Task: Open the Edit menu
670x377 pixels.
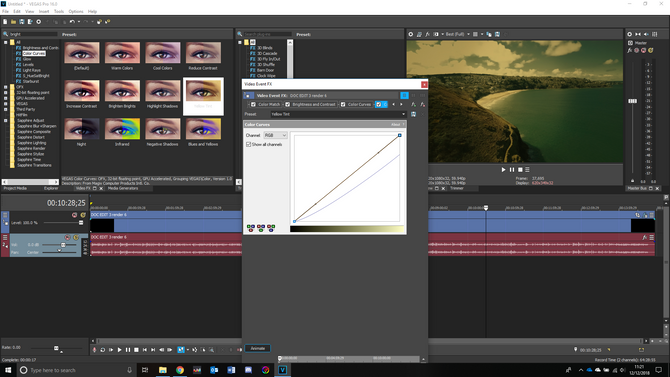Action: pos(17,12)
